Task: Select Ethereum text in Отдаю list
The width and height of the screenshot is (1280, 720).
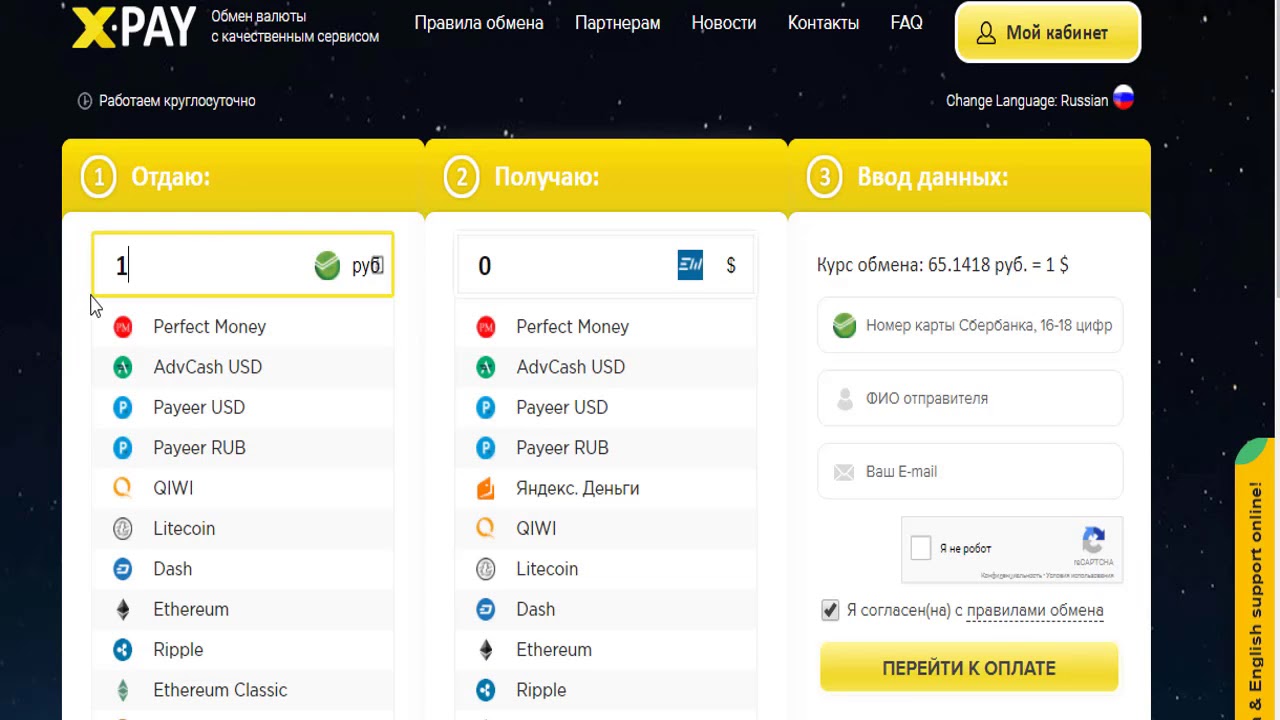Action: 191,609
